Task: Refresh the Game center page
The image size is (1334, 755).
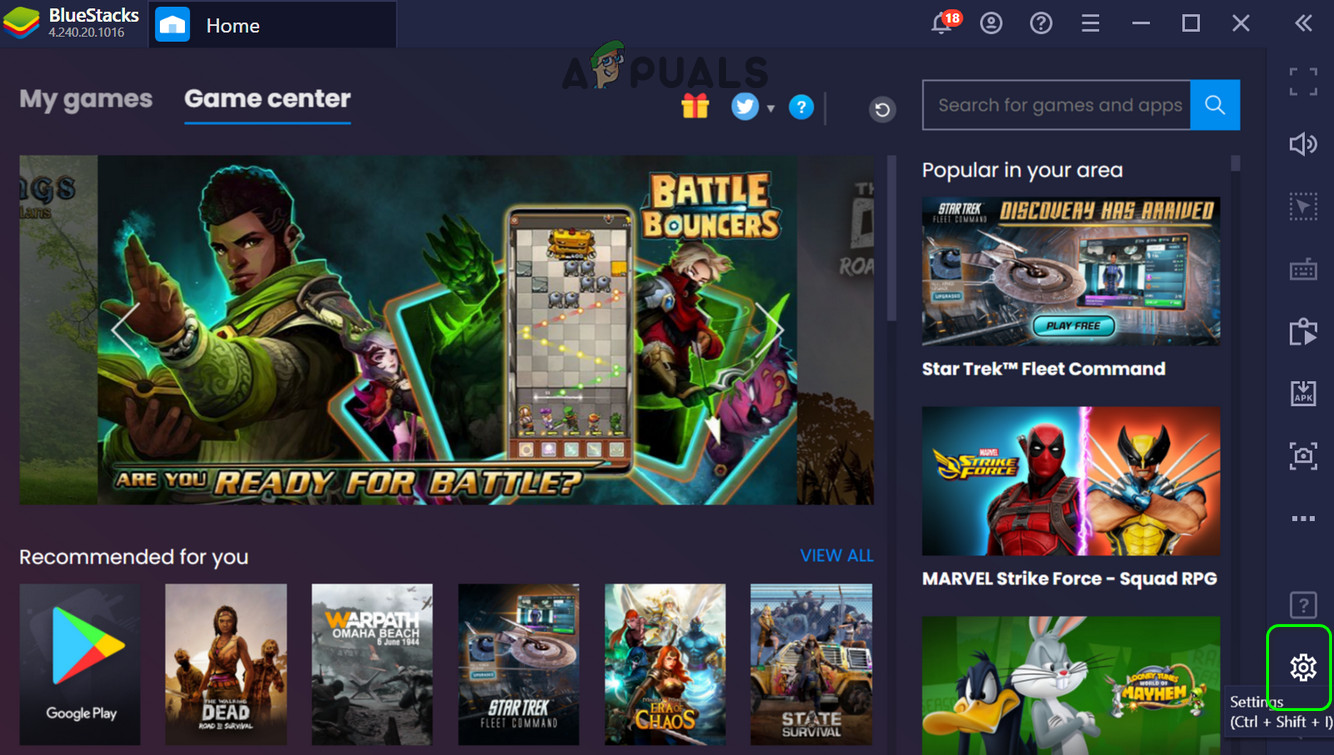Action: coord(882,109)
